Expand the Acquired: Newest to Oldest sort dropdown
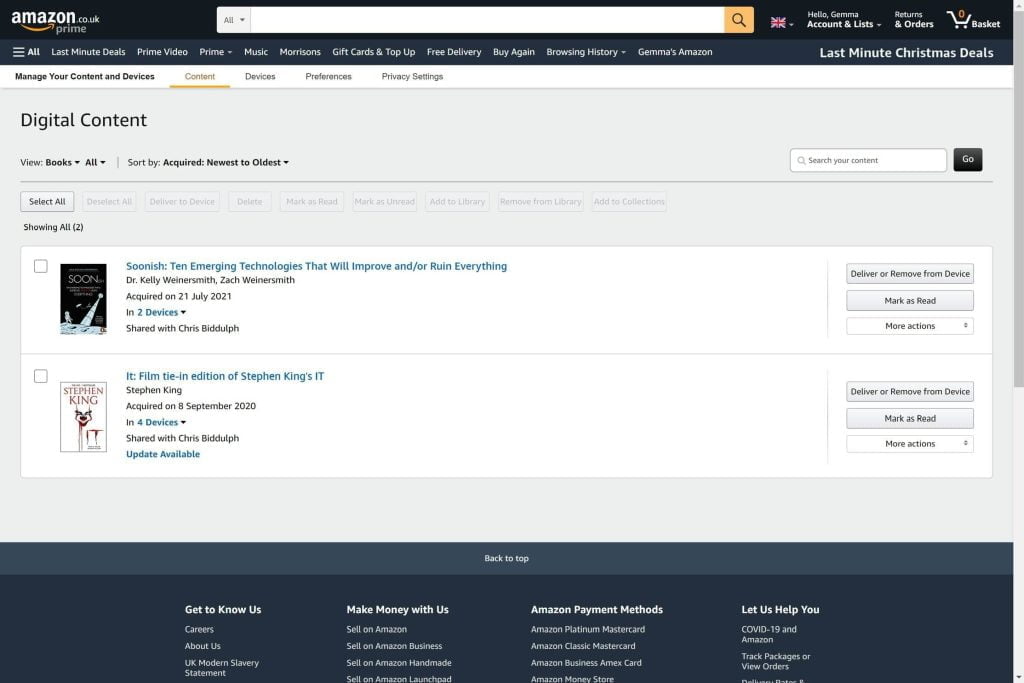This screenshot has width=1024, height=683. [223, 161]
